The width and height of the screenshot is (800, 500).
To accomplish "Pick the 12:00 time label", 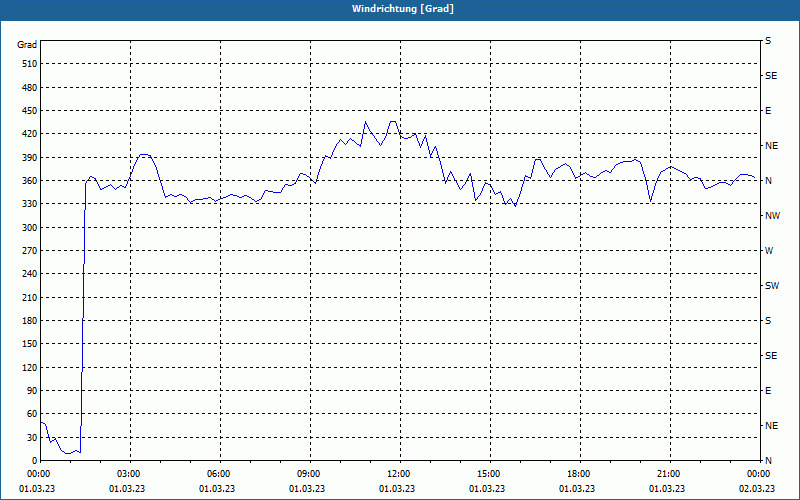I will pyautogui.click(x=400, y=474).
